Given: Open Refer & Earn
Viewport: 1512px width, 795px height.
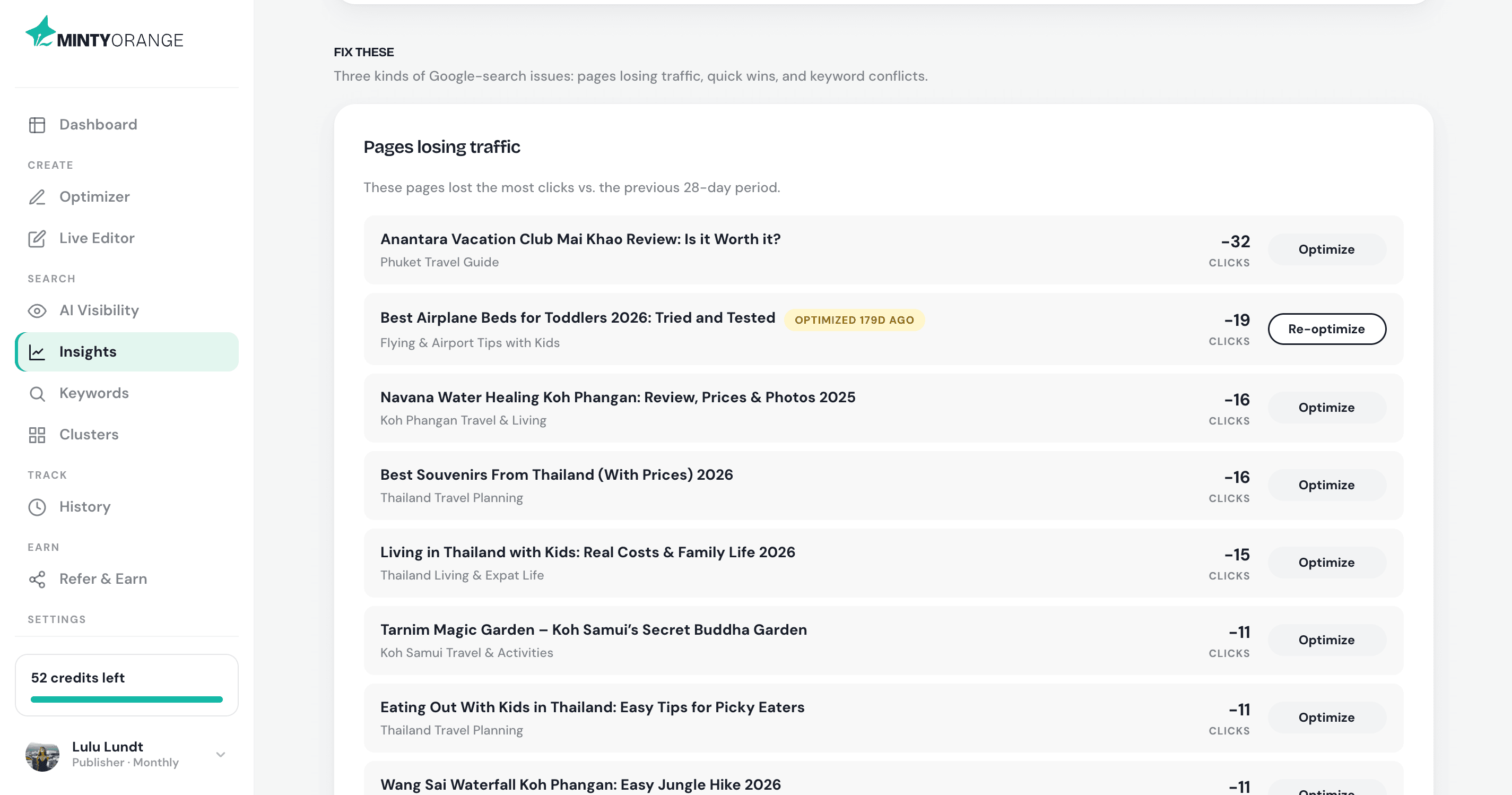Looking at the screenshot, I should pyautogui.click(x=127, y=579).
